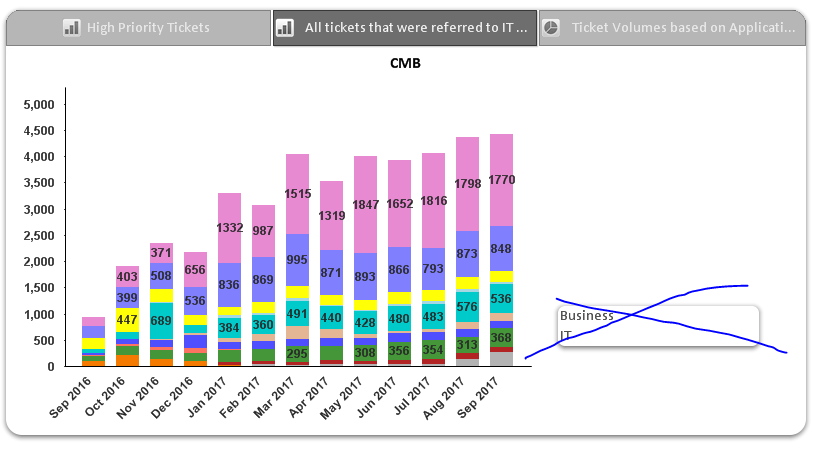Click the green 368 segment in Sep 2017 bar

click(501, 338)
